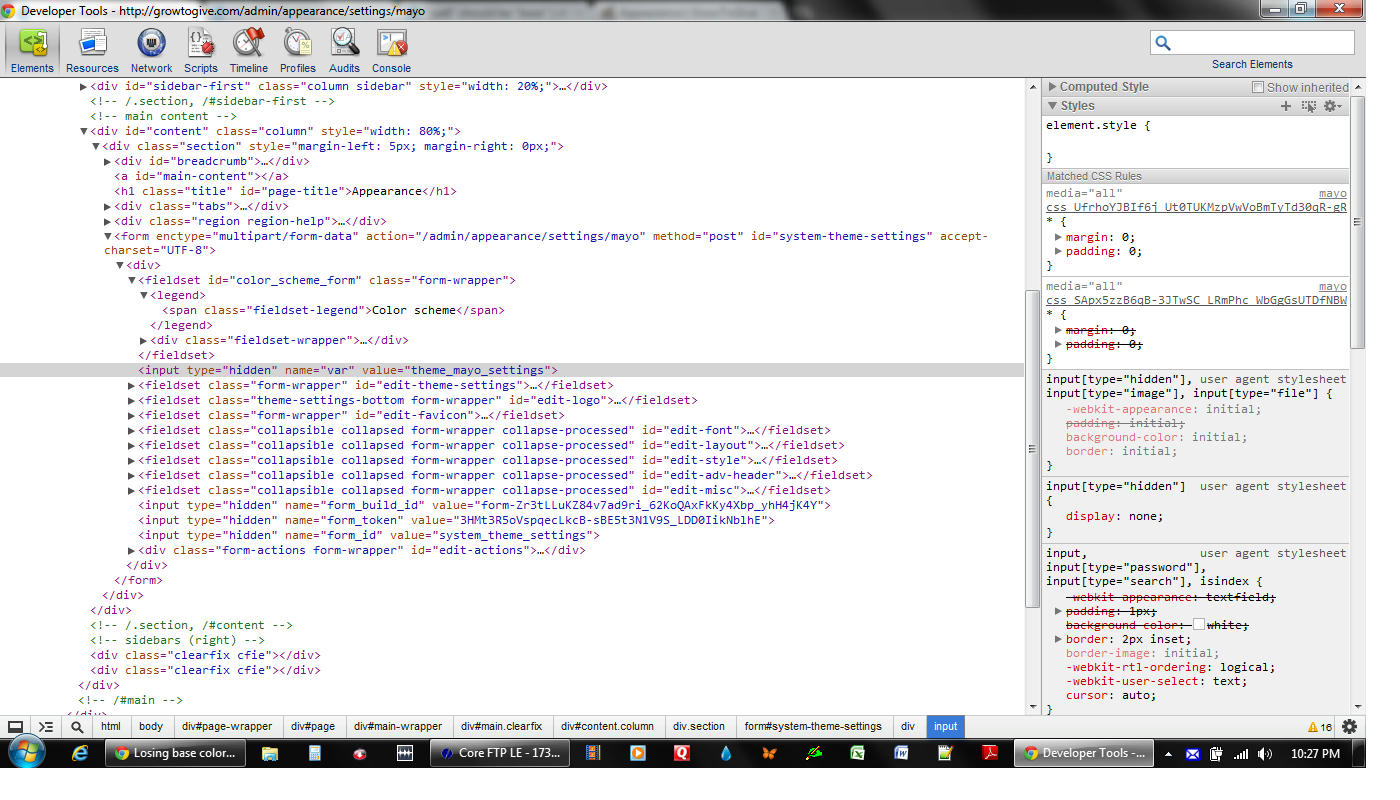The width and height of the screenshot is (1400, 800).
Task: Click the dock-to-window icon at bottom left
Action: [x=15, y=727]
